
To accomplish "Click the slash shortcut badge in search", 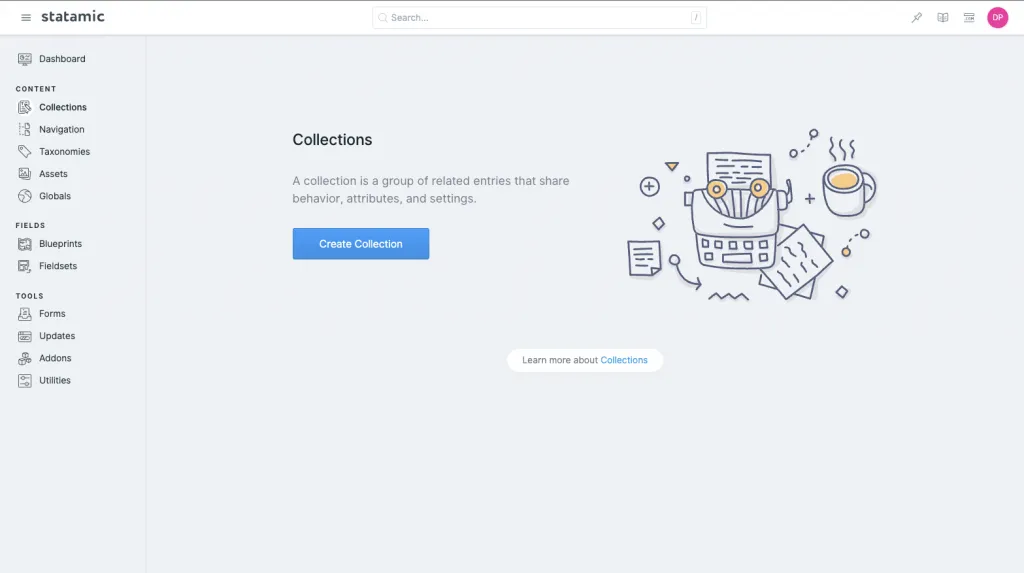I will [x=696, y=18].
